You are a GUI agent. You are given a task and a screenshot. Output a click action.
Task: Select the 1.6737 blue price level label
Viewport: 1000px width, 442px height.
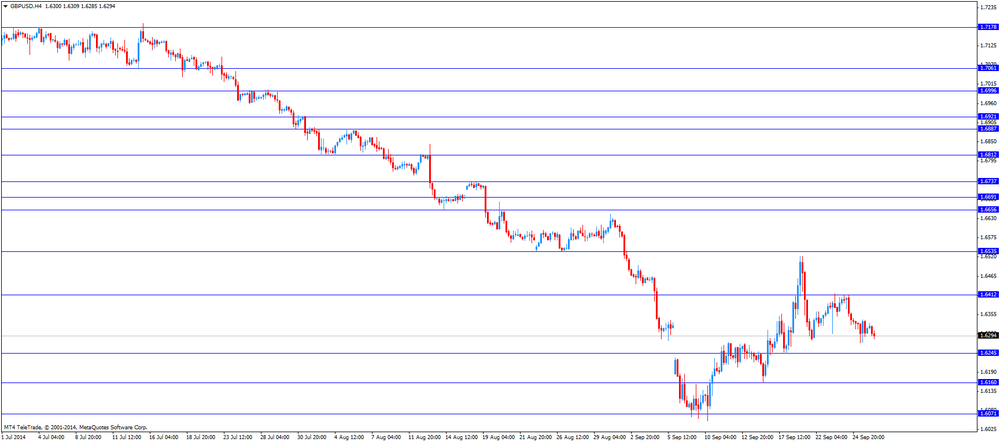tap(987, 181)
